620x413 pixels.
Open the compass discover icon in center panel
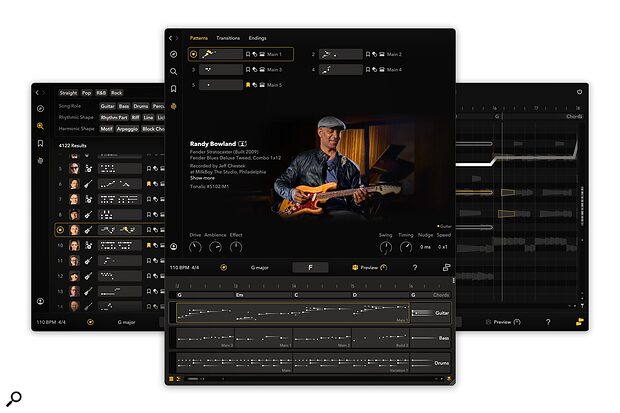(174, 54)
